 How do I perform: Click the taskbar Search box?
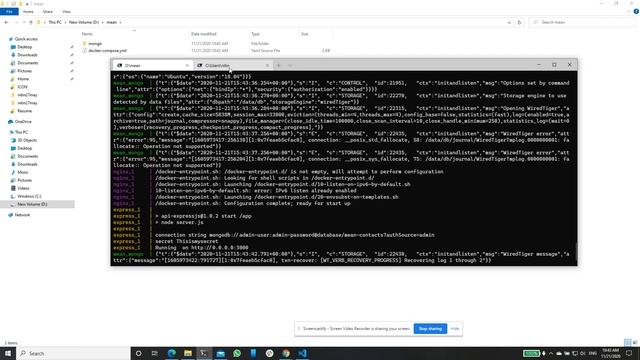73,353
